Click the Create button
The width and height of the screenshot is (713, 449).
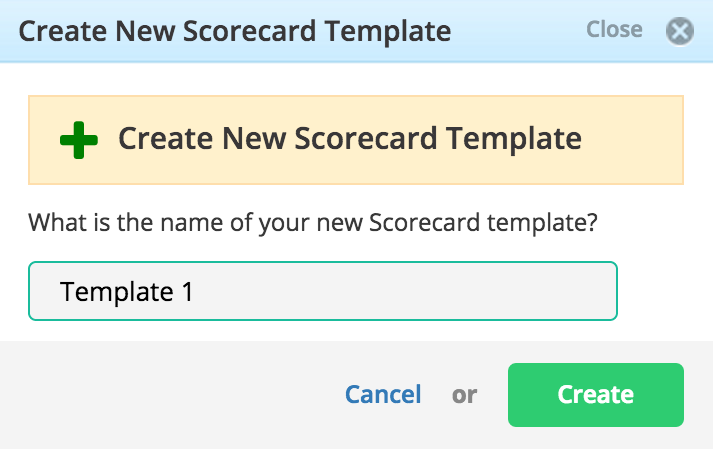[x=596, y=394]
